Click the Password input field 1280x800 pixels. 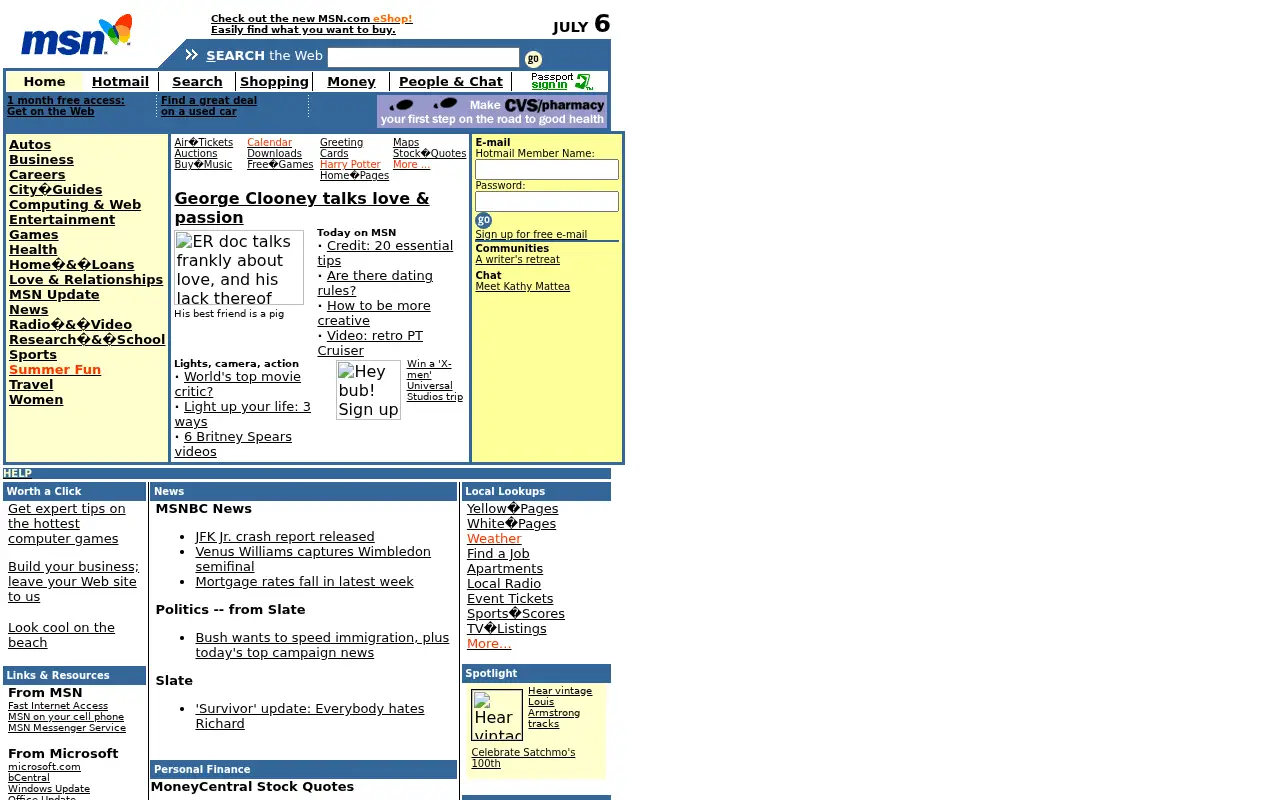547,202
